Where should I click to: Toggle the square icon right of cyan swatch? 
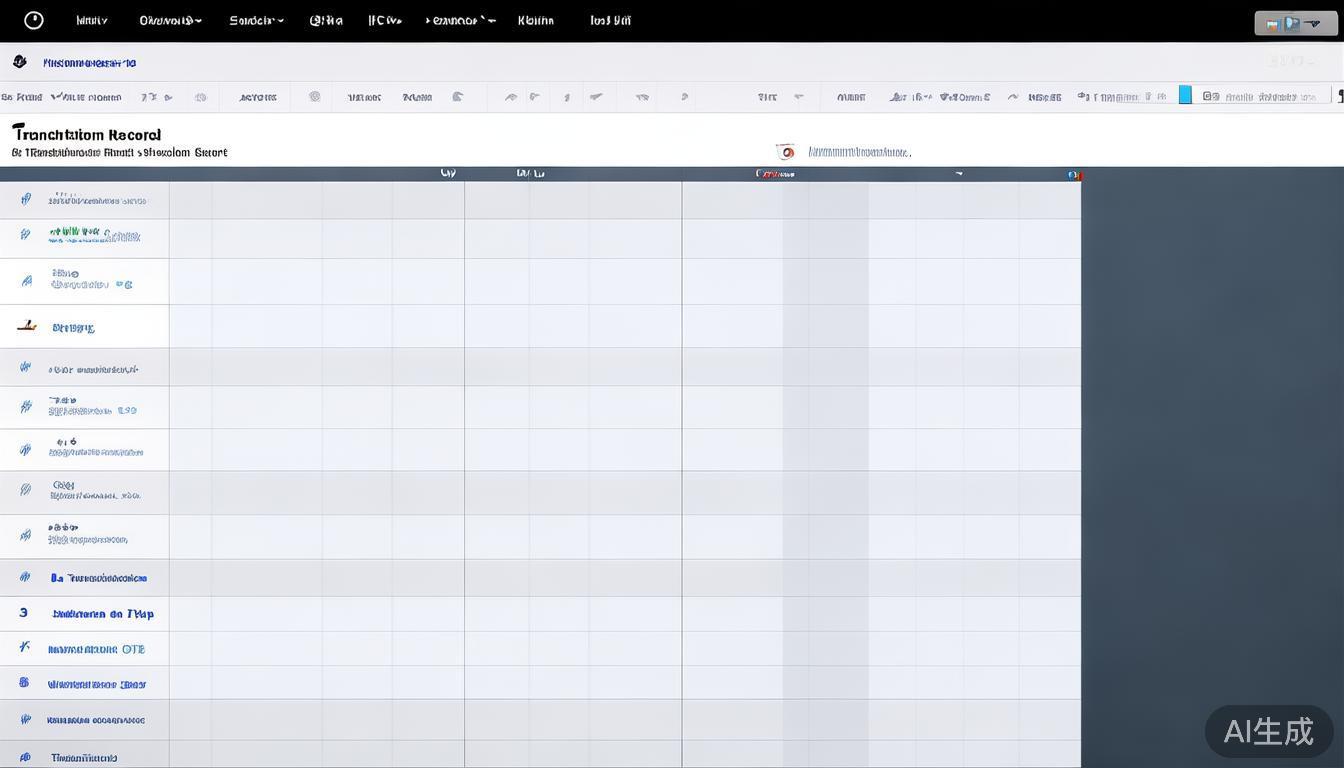click(1211, 97)
